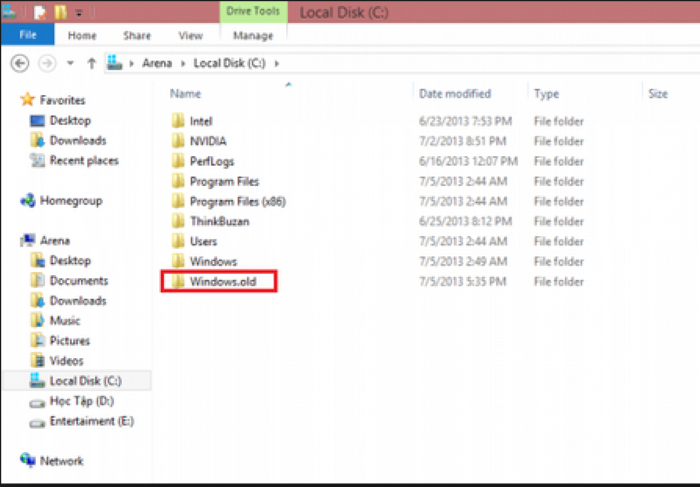Click the date 6/23/2013 7:53 PM

pyautogui.click(x=465, y=121)
